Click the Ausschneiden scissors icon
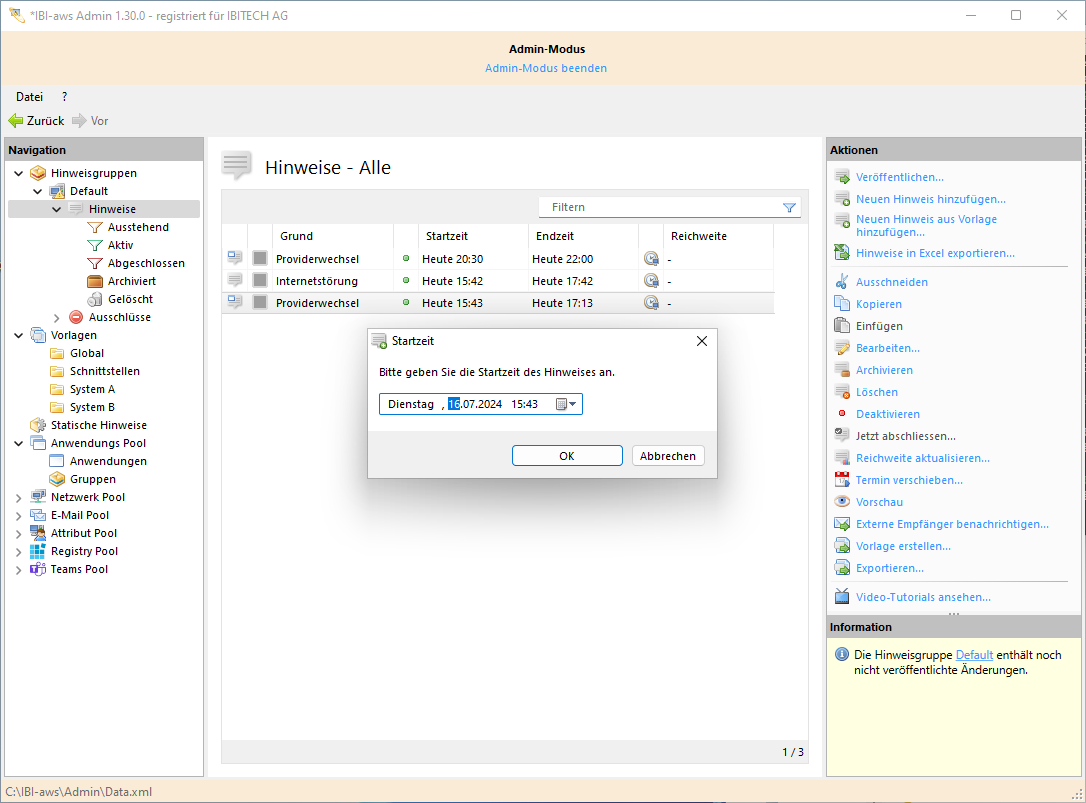This screenshot has height=803, width=1086. [842, 282]
